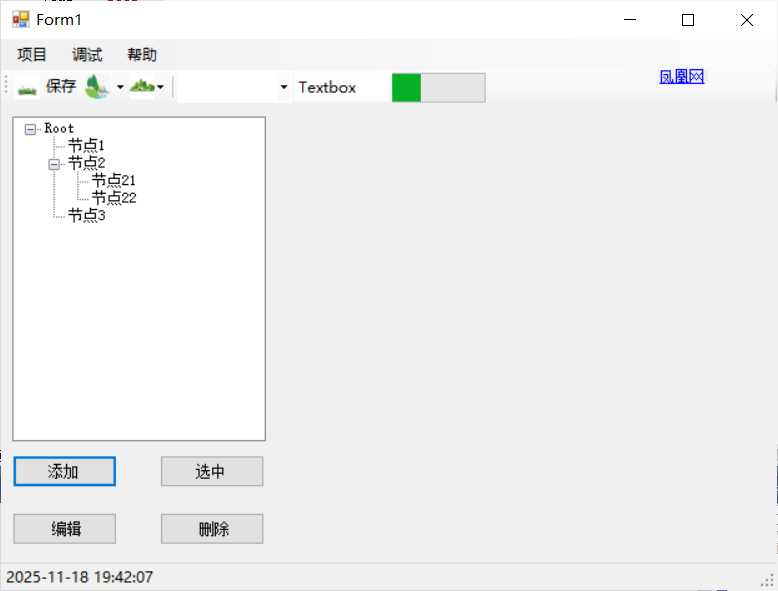Image resolution: width=778 pixels, height=591 pixels.
Task: Click the status bar timestamp 2025-11-18 19:42:07
Action: [79, 577]
